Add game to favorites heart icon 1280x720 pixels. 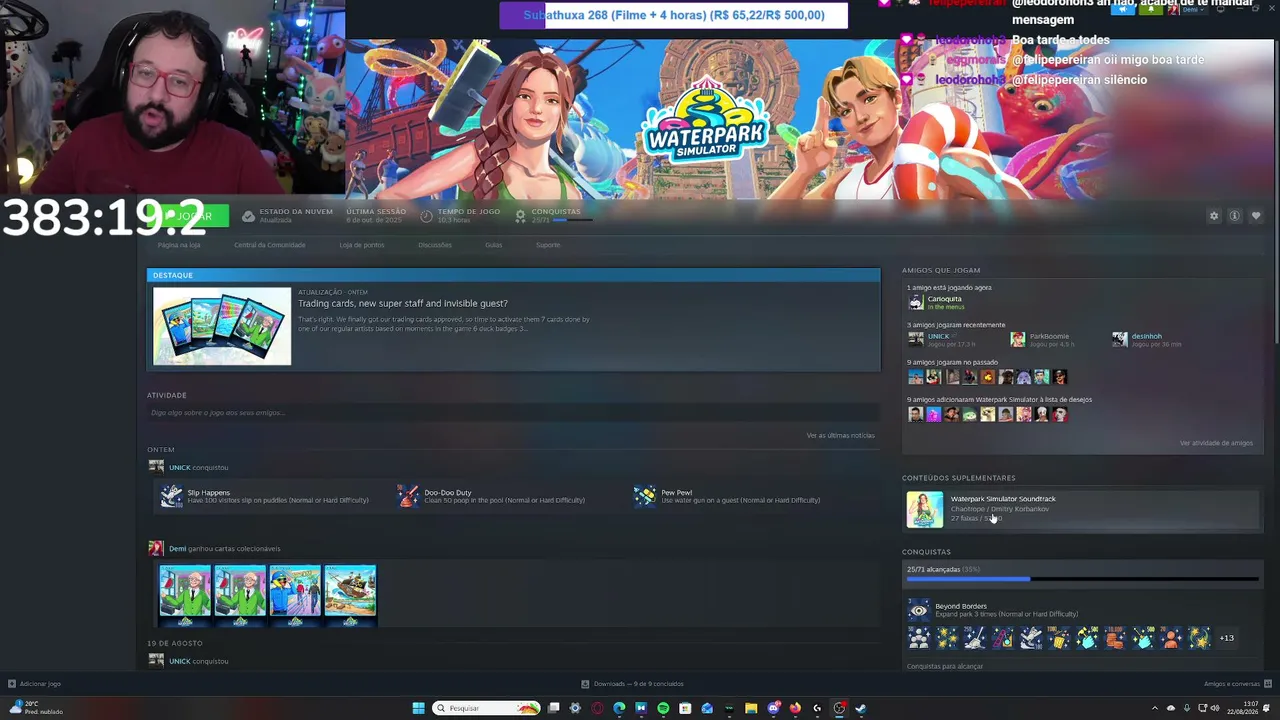1256,216
